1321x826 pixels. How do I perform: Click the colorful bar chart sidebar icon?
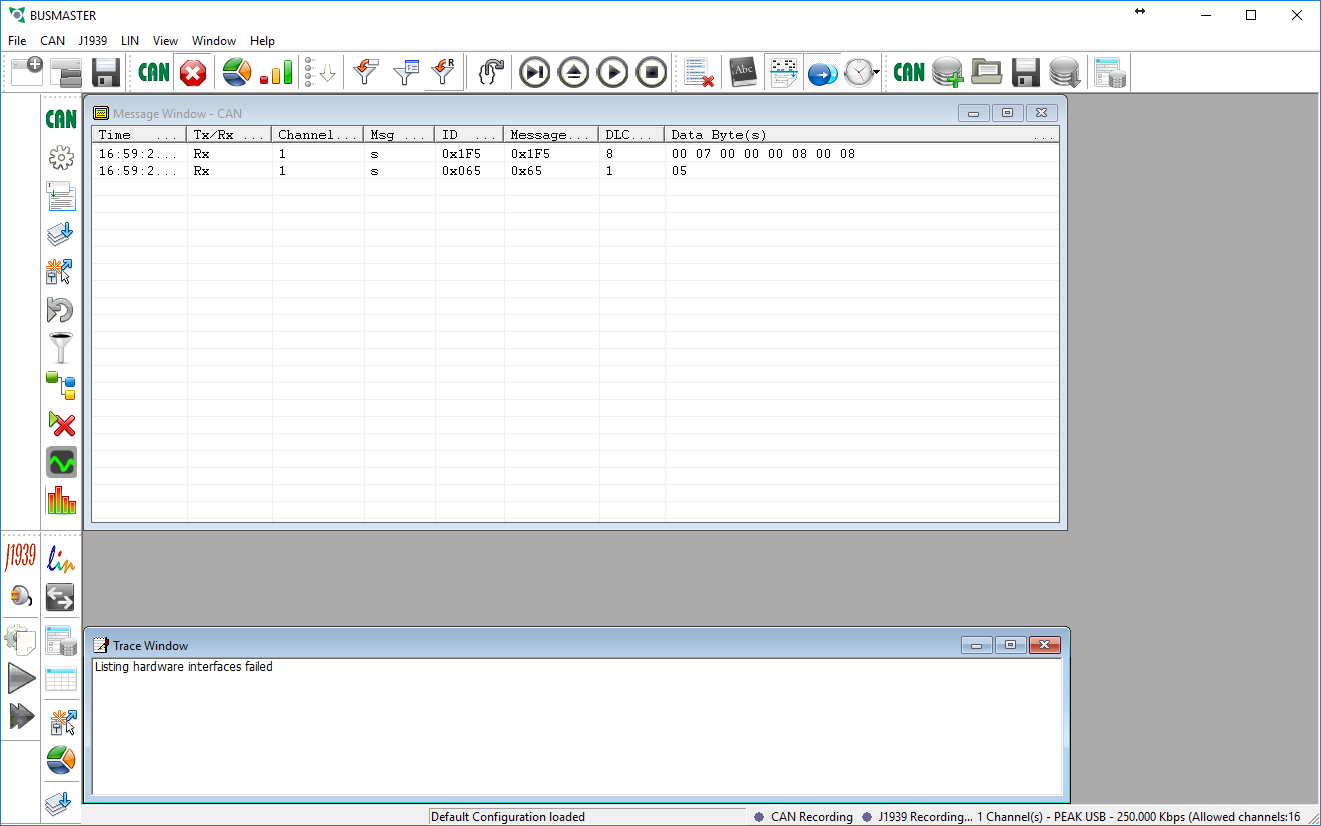62,500
